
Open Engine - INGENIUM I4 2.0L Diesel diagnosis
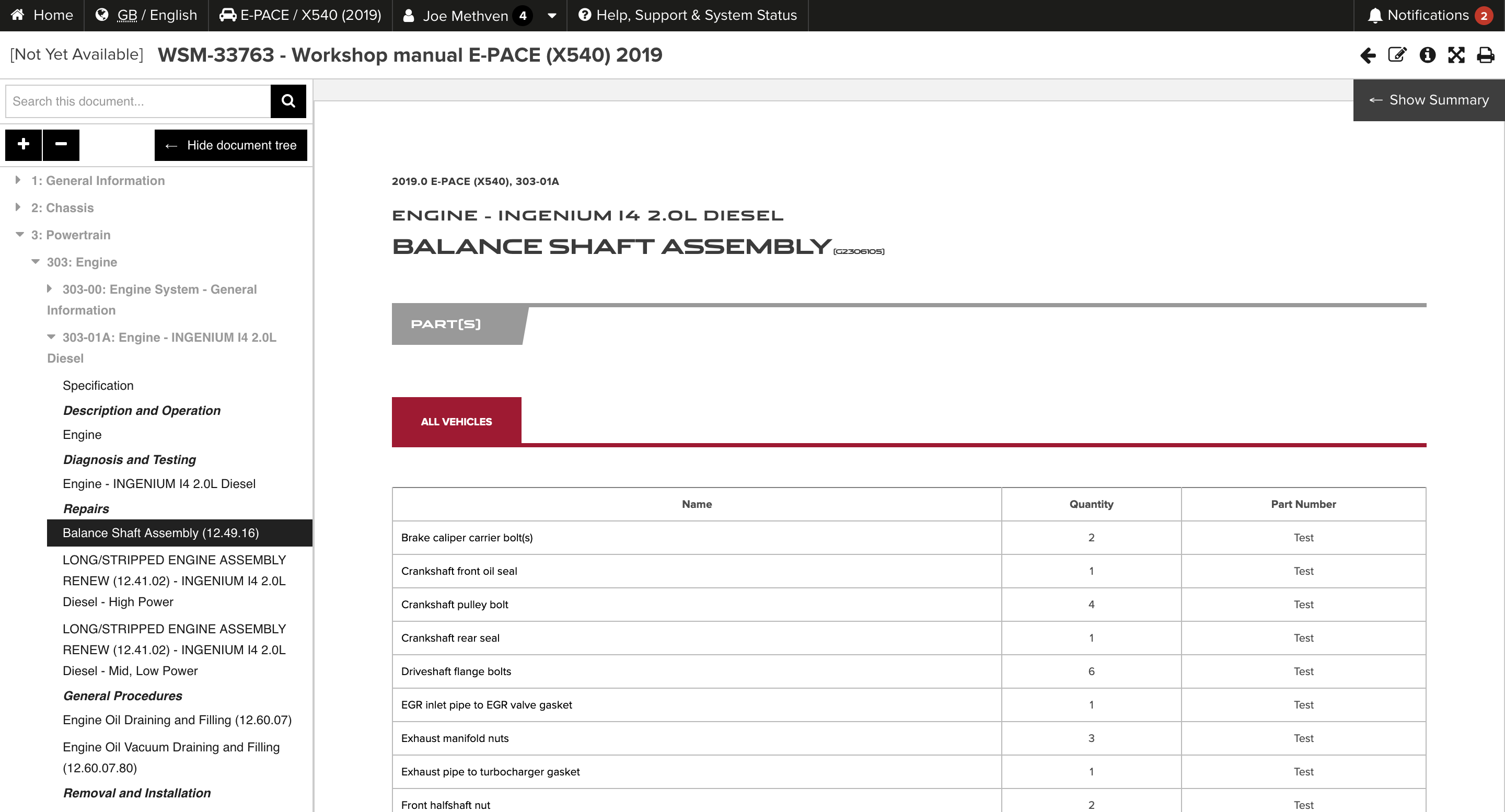(159, 484)
